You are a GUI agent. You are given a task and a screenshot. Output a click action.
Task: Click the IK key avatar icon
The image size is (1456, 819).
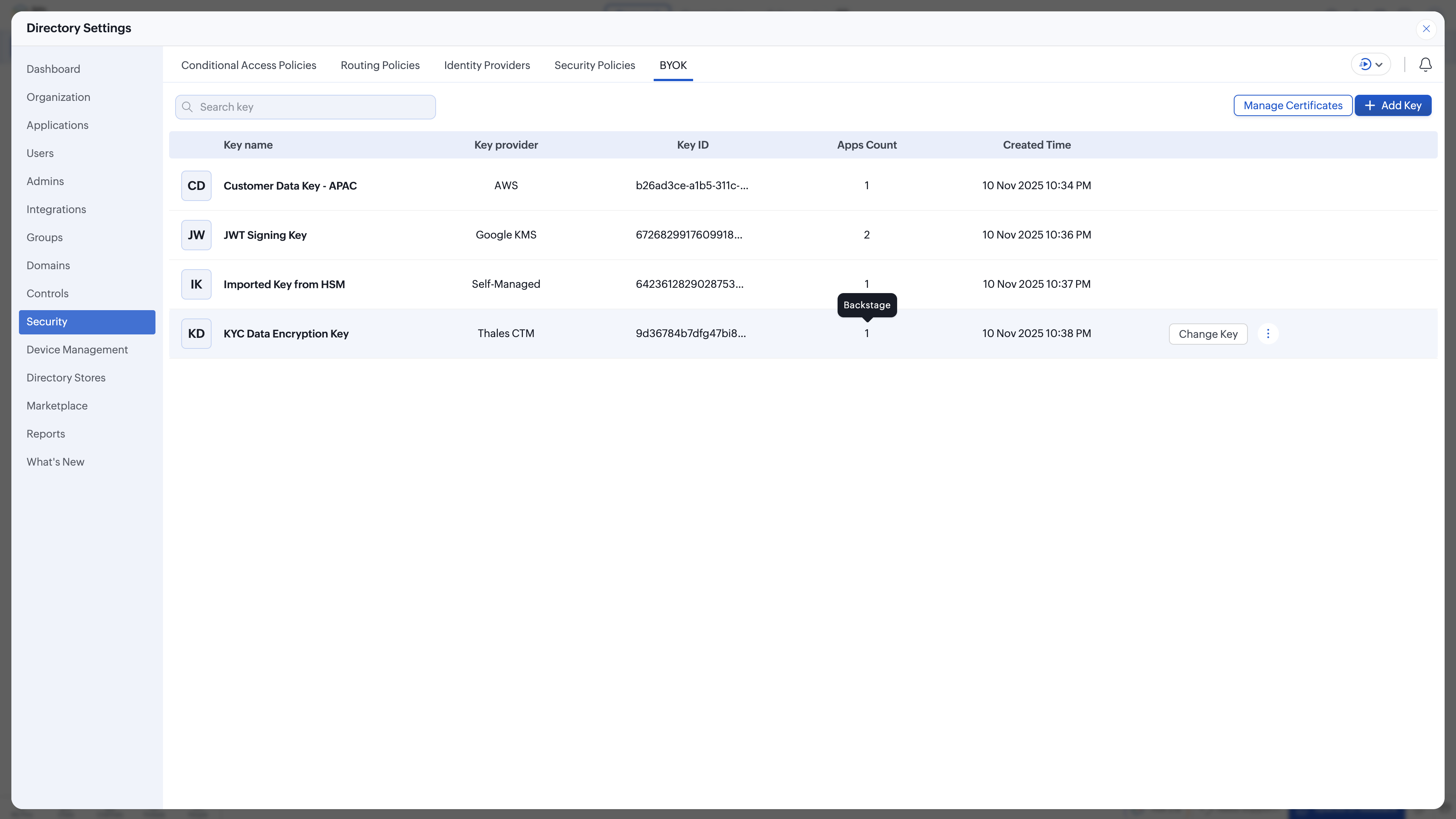pos(196,284)
